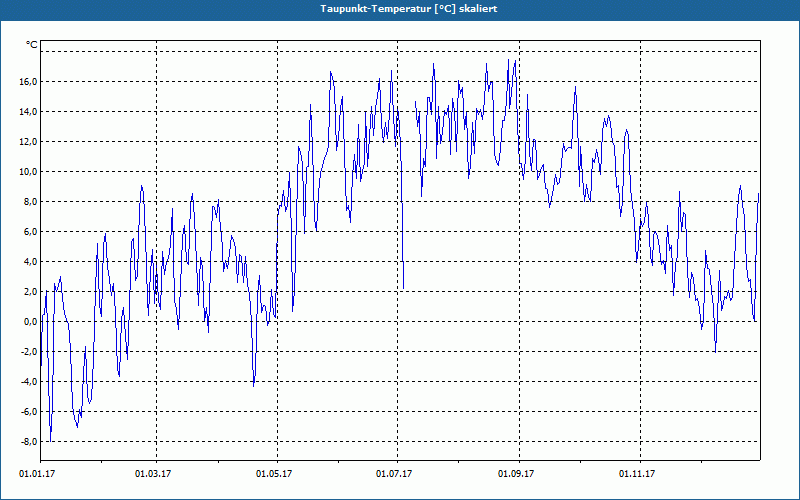Image resolution: width=800 pixels, height=500 pixels.
Task: Click the 14,0 y-axis label
Action: pyautogui.click(x=28, y=112)
